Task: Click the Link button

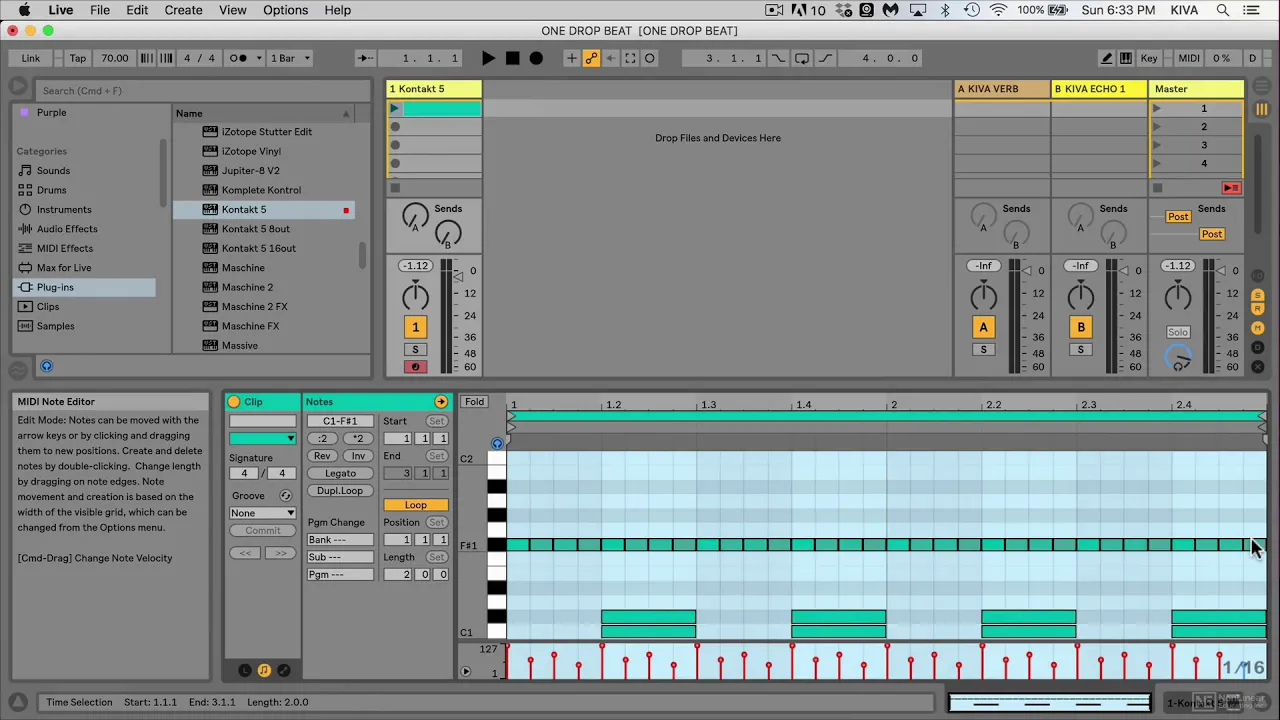Action: click(31, 58)
